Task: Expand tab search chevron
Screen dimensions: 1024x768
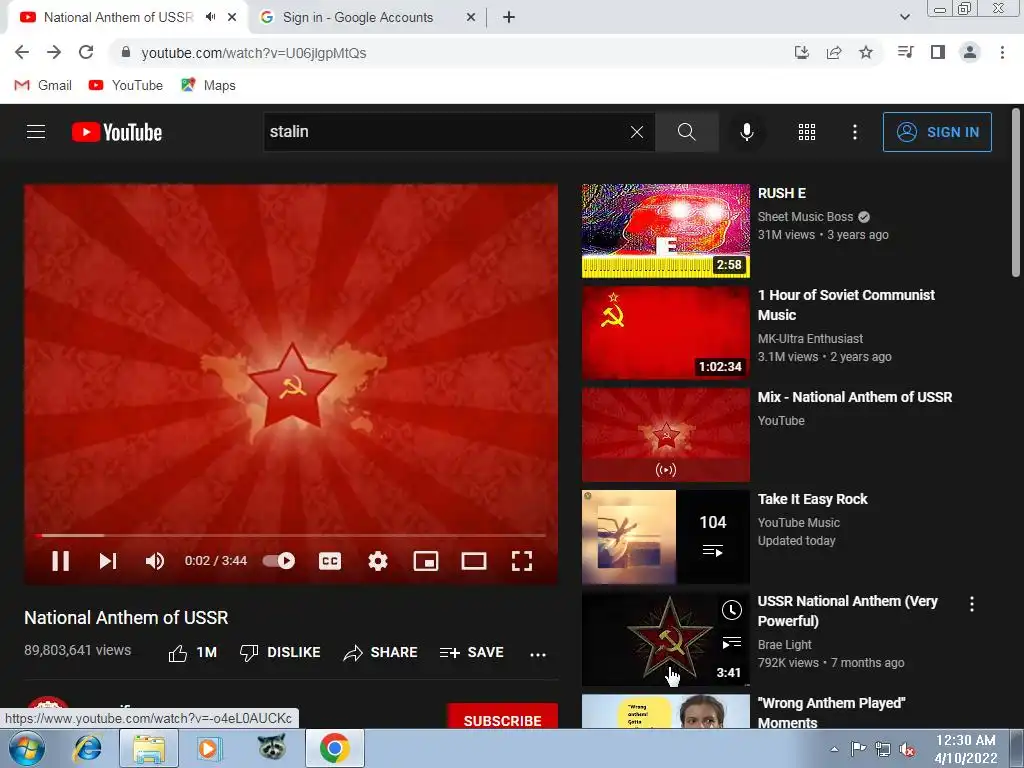Action: [904, 18]
